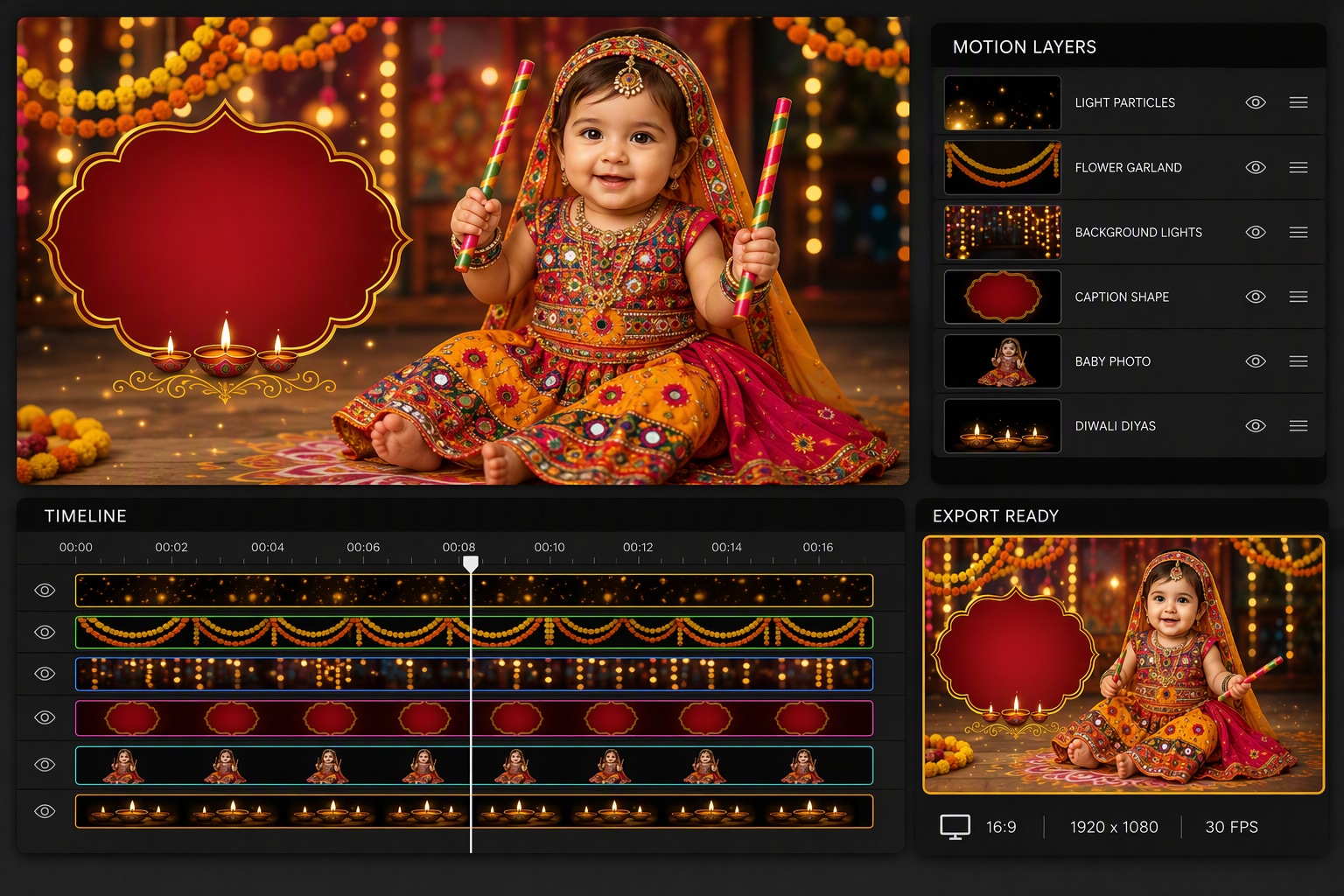Screen dimensions: 1344x896
Task: Select the Flower Garland layer thumbnail
Action: click(x=1003, y=167)
